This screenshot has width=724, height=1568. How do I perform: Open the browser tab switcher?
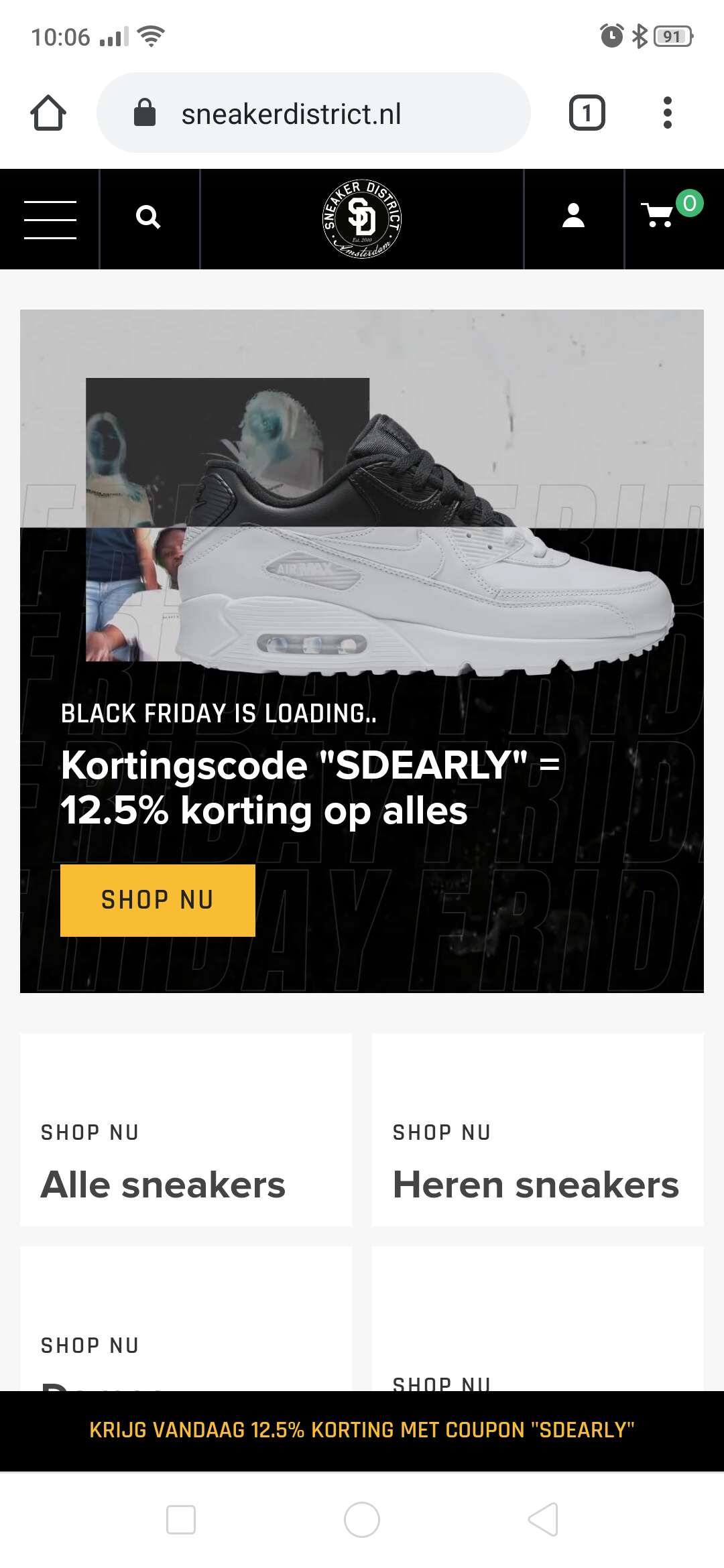(x=587, y=113)
